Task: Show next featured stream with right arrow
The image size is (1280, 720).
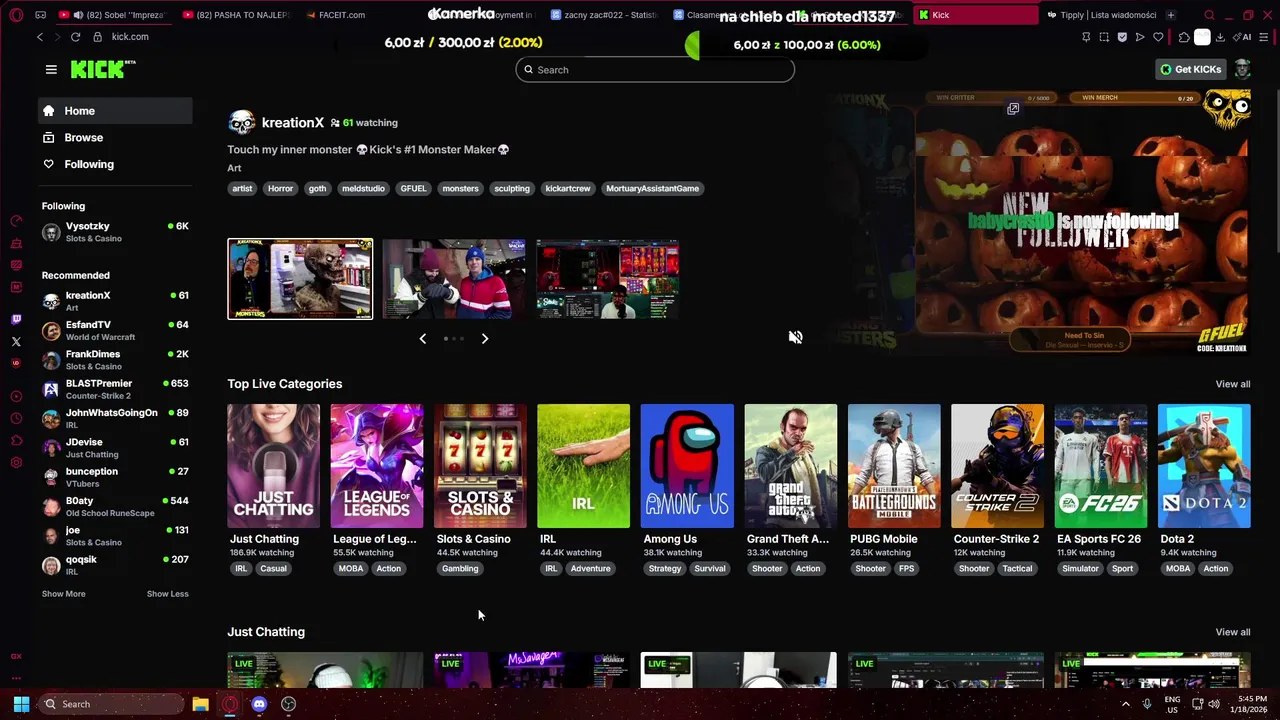Action: (x=485, y=339)
